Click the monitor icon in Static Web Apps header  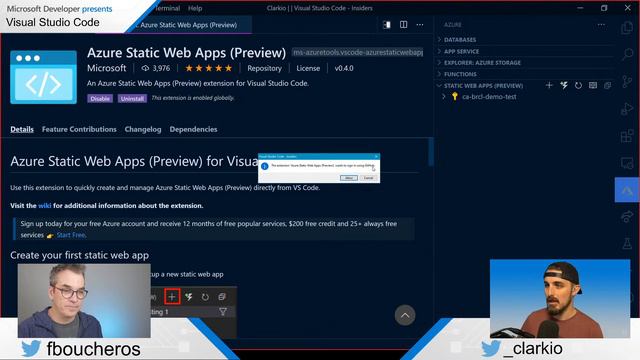(x=593, y=85)
